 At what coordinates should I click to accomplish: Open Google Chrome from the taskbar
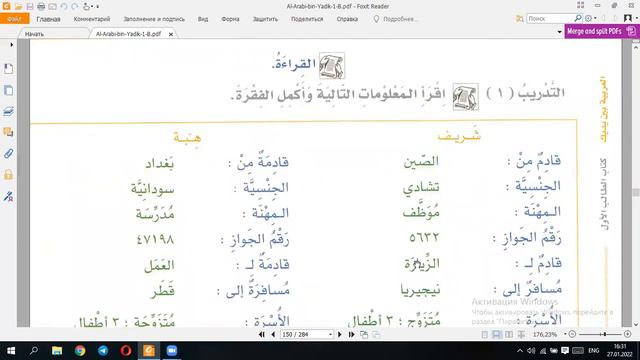[80, 351]
